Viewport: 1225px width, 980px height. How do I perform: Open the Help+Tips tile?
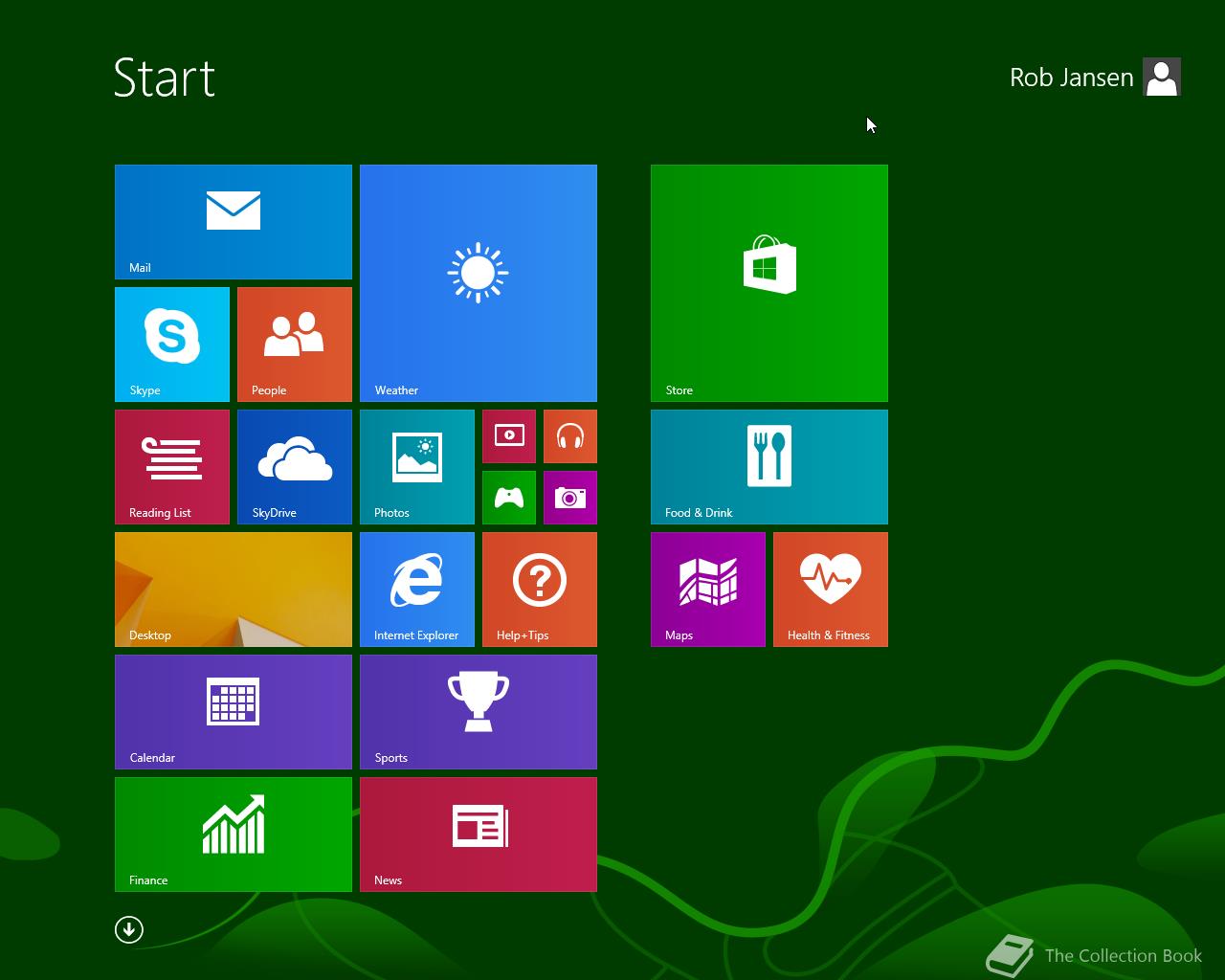pyautogui.click(x=540, y=590)
